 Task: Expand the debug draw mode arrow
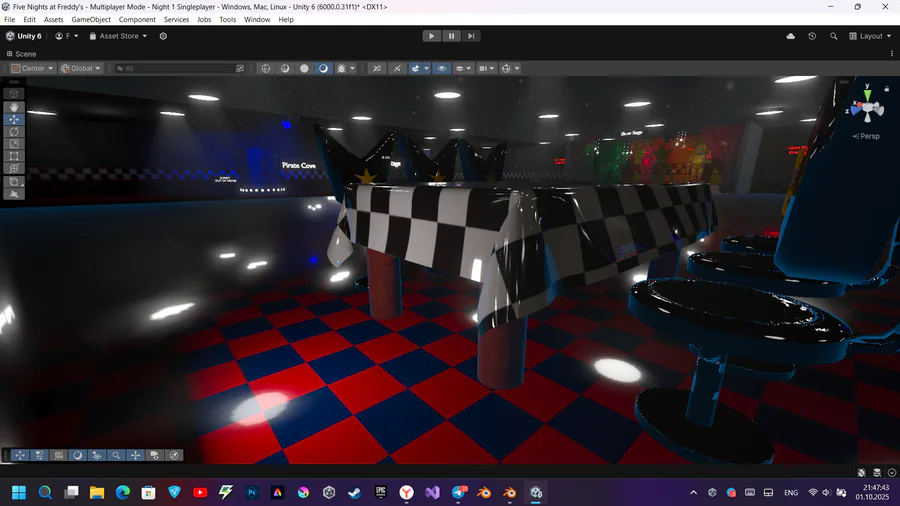352,68
